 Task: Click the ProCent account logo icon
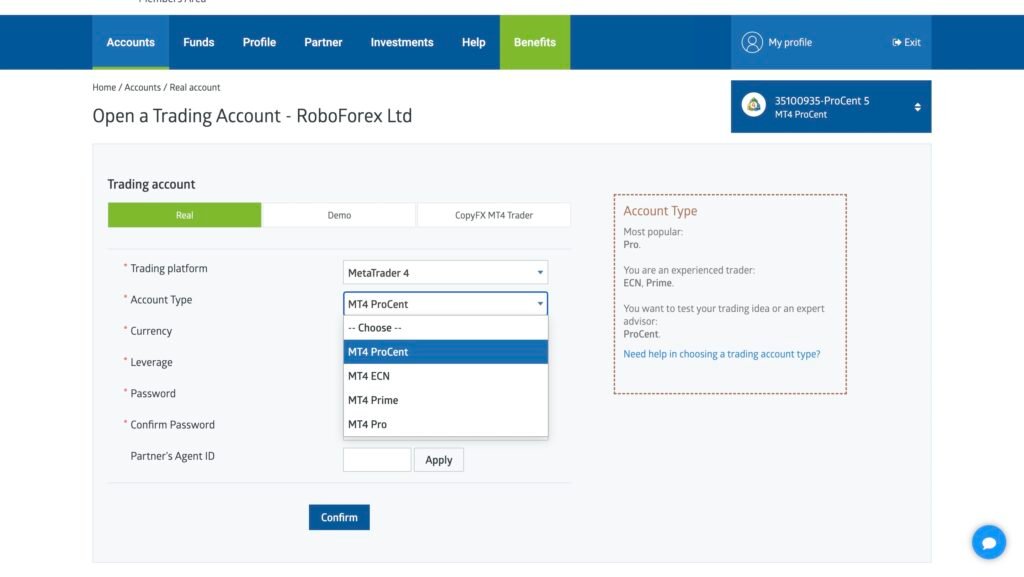point(754,104)
